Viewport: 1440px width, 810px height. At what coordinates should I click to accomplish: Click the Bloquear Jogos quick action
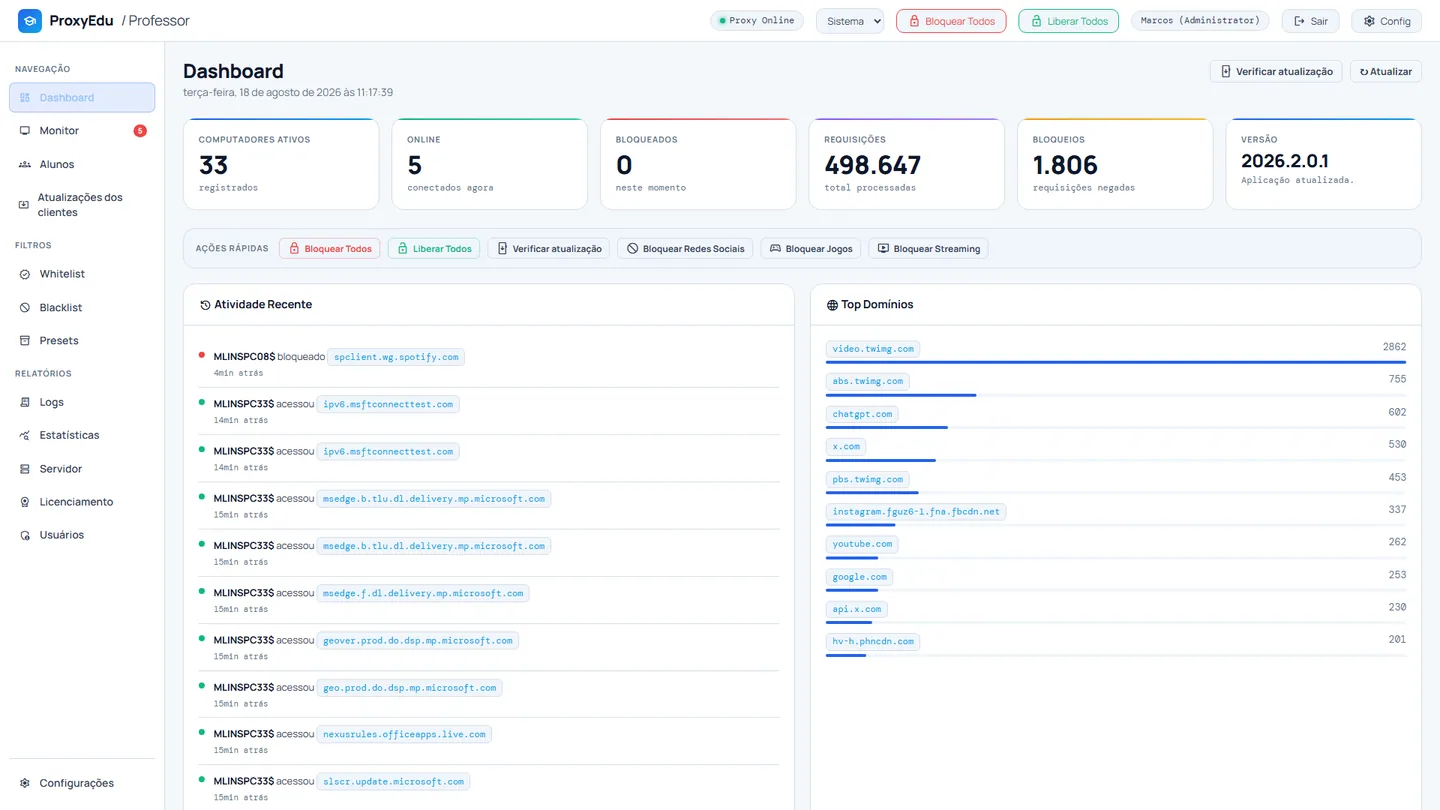pos(811,249)
